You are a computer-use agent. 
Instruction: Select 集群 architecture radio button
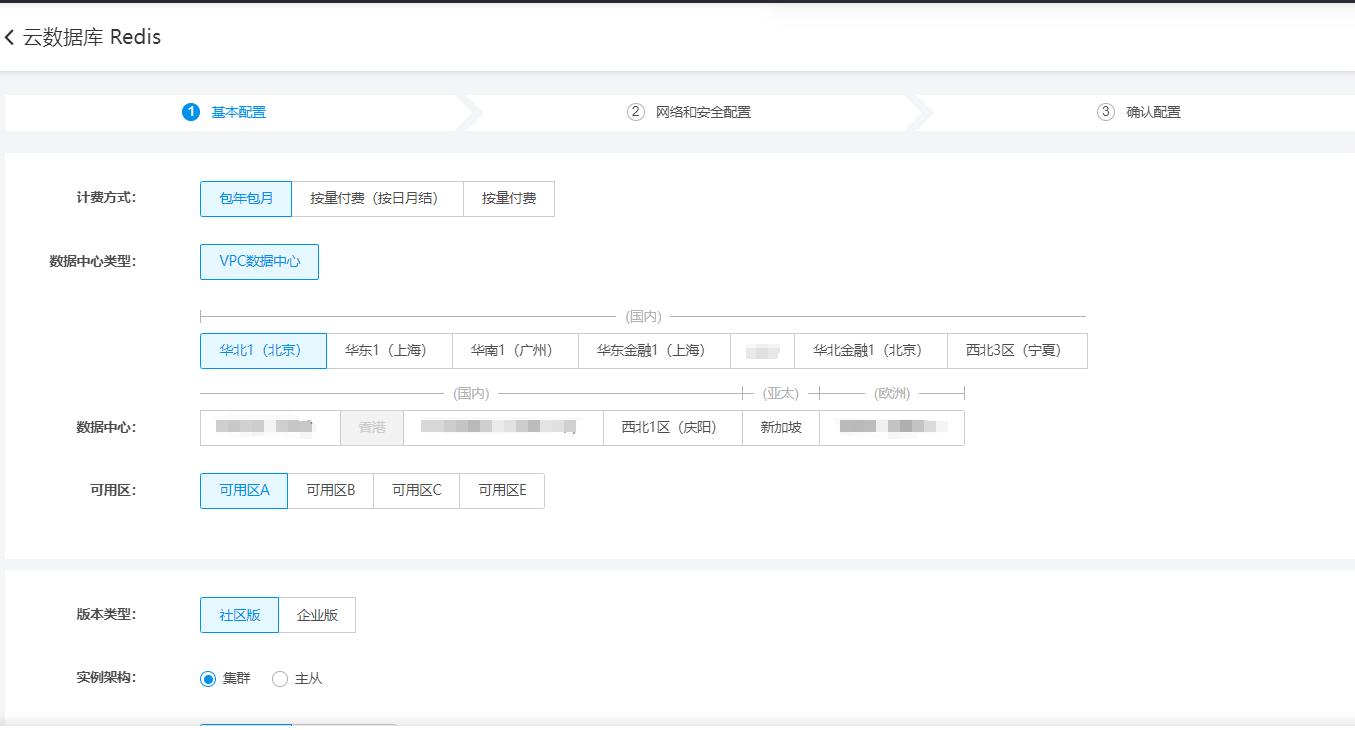click(x=209, y=679)
